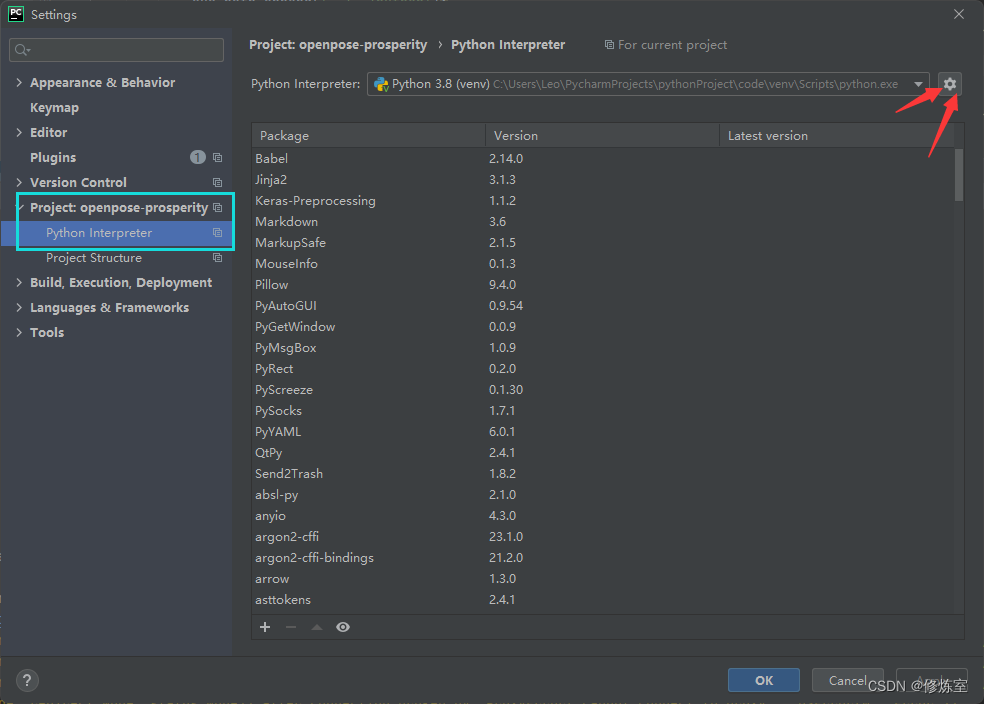This screenshot has width=984, height=704.
Task: Click the Python icon in interpreter field
Action: 381,84
